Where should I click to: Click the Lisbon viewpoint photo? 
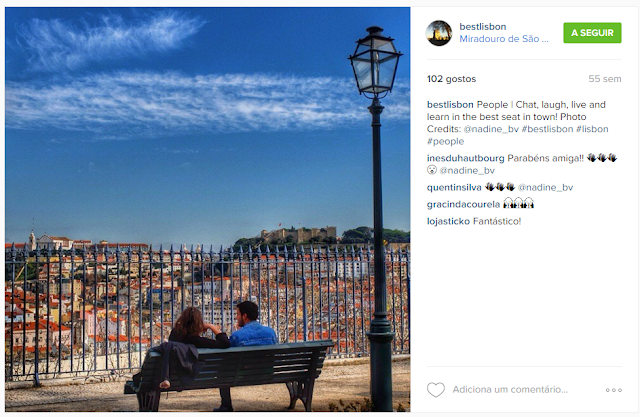click(207, 209)
